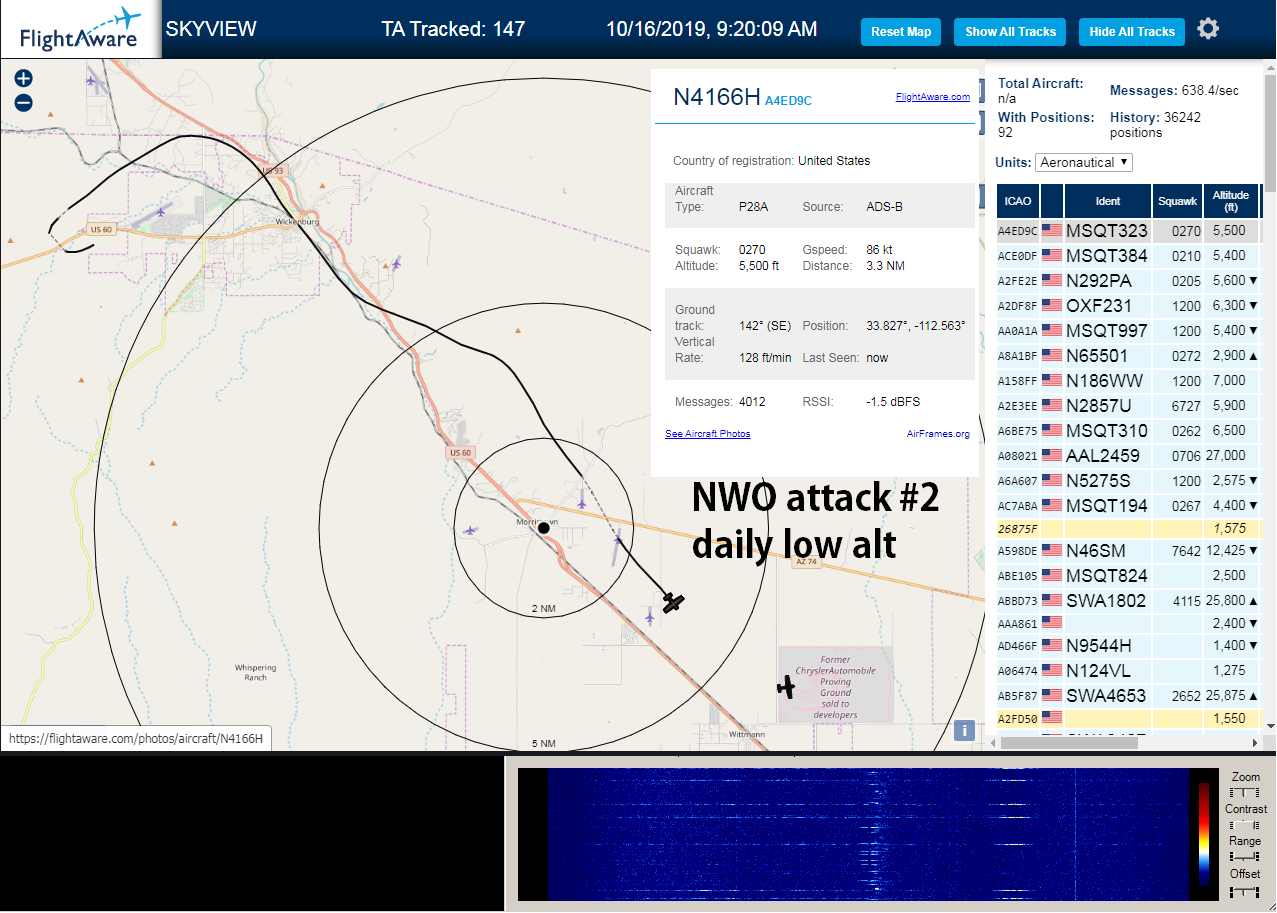Screen dimensions: 1277x913
Task: Select the SWA1802 aircraft row
Action: 1128,601
